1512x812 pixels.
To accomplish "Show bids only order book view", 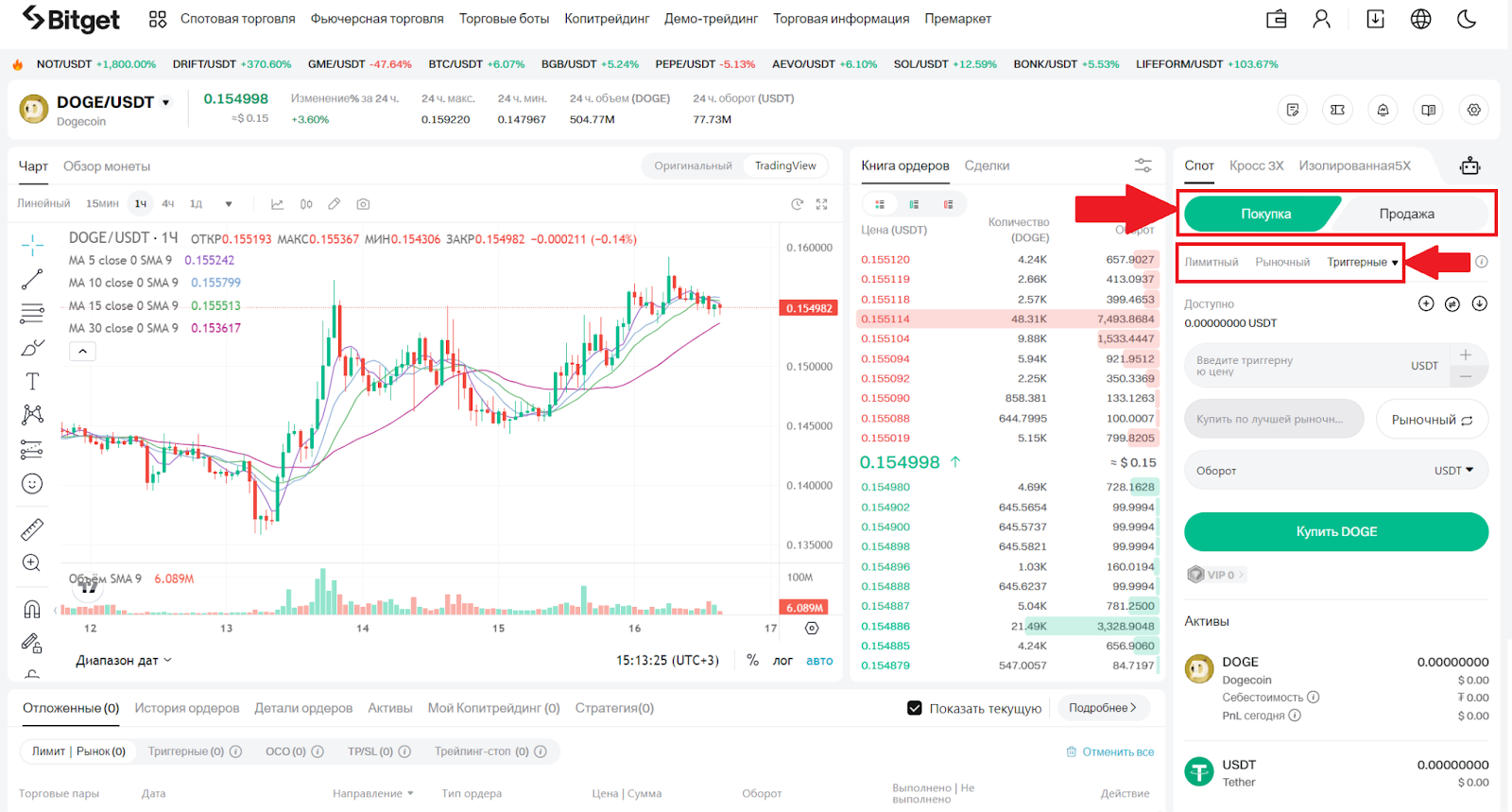I will (914, 204).
